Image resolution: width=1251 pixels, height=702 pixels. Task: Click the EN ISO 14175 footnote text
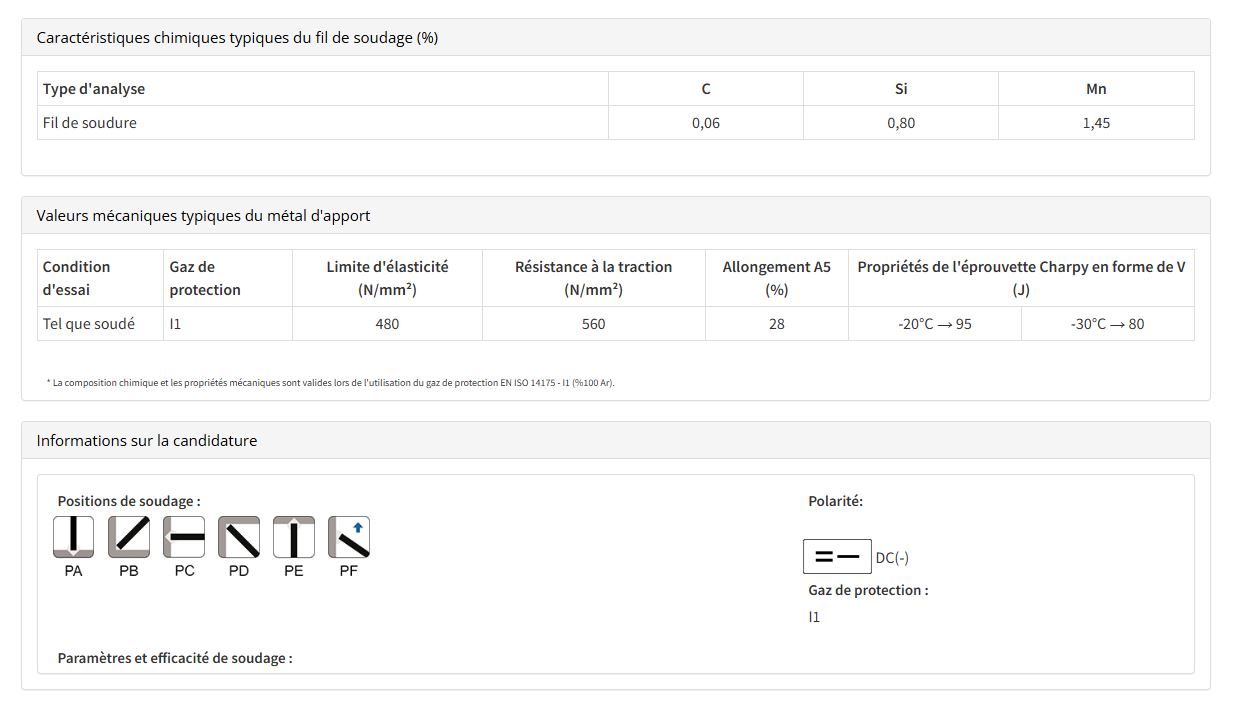click(330, 383)
